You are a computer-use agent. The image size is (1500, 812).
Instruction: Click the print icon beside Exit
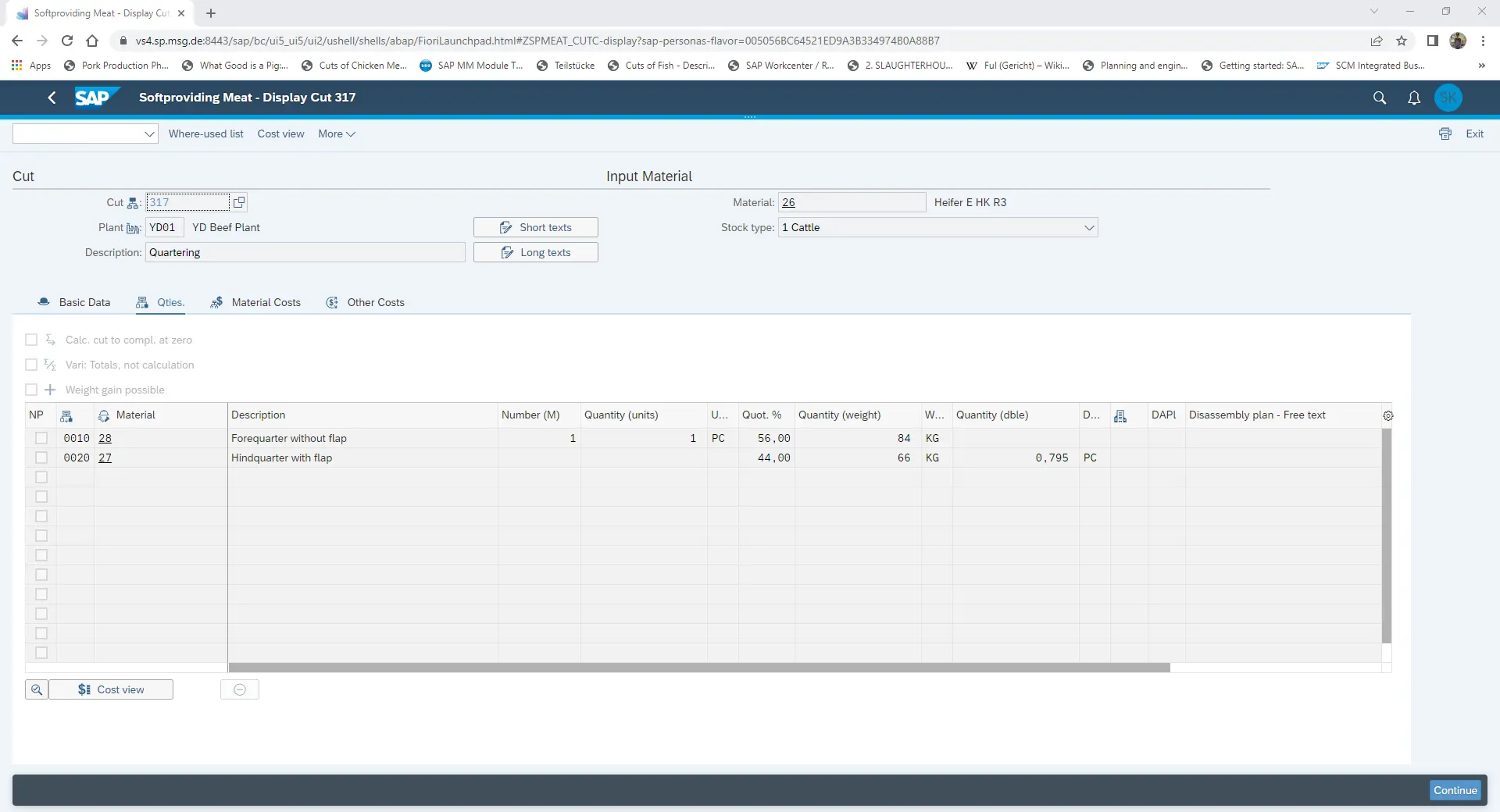(x=1445, y=134)
